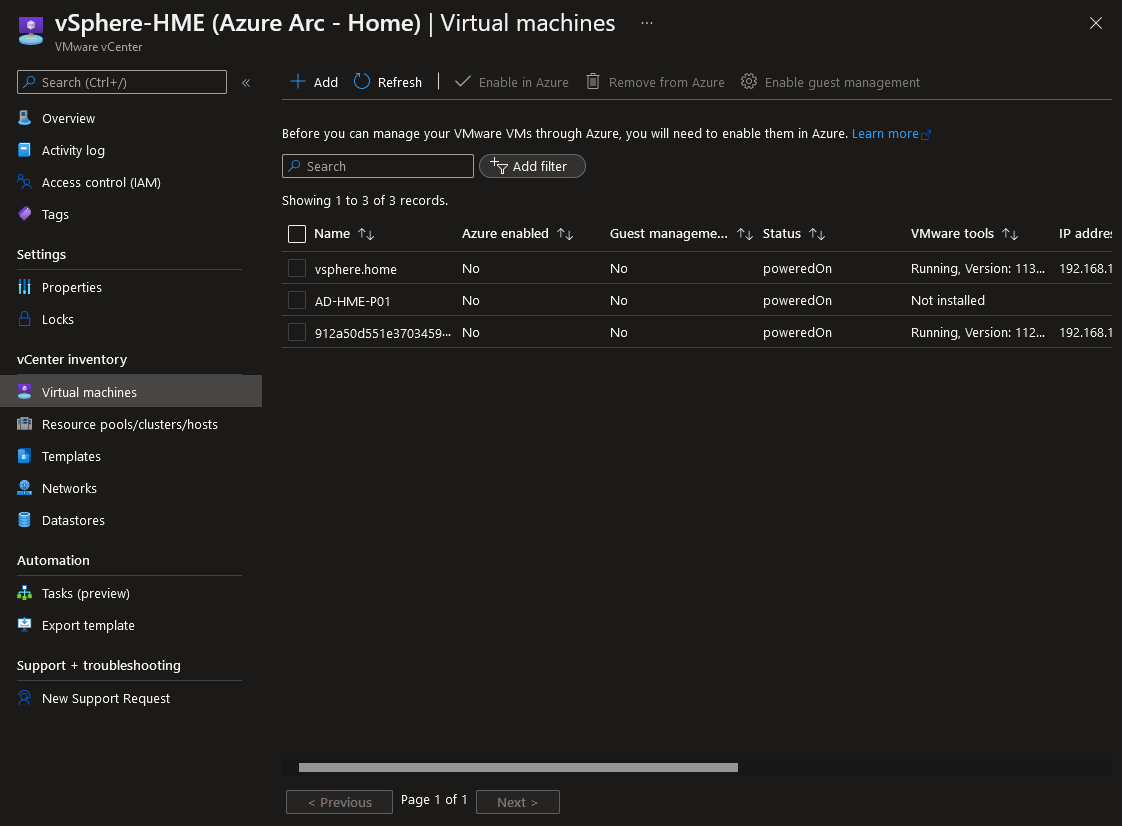Check the vsphere.home row checkbox

(297, 268)
